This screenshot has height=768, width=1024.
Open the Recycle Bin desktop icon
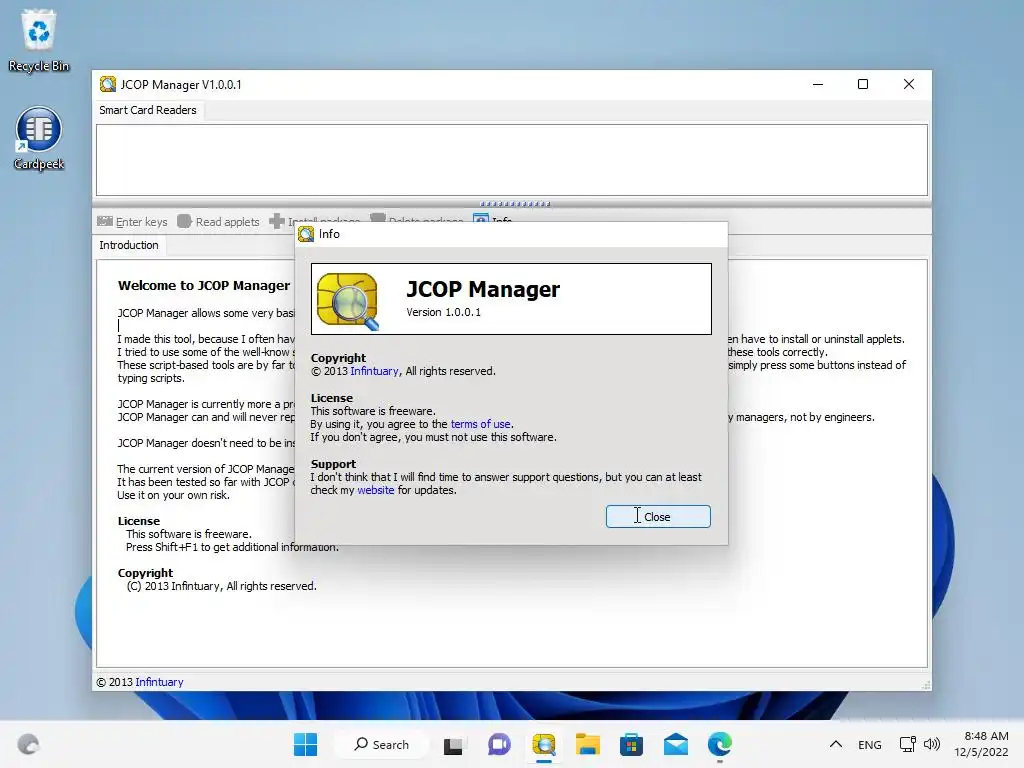(39, 40)
